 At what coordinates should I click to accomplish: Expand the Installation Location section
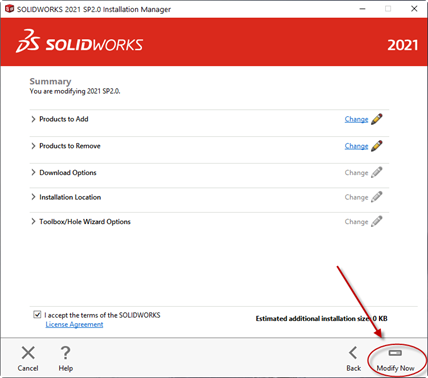tap(33, 197)
